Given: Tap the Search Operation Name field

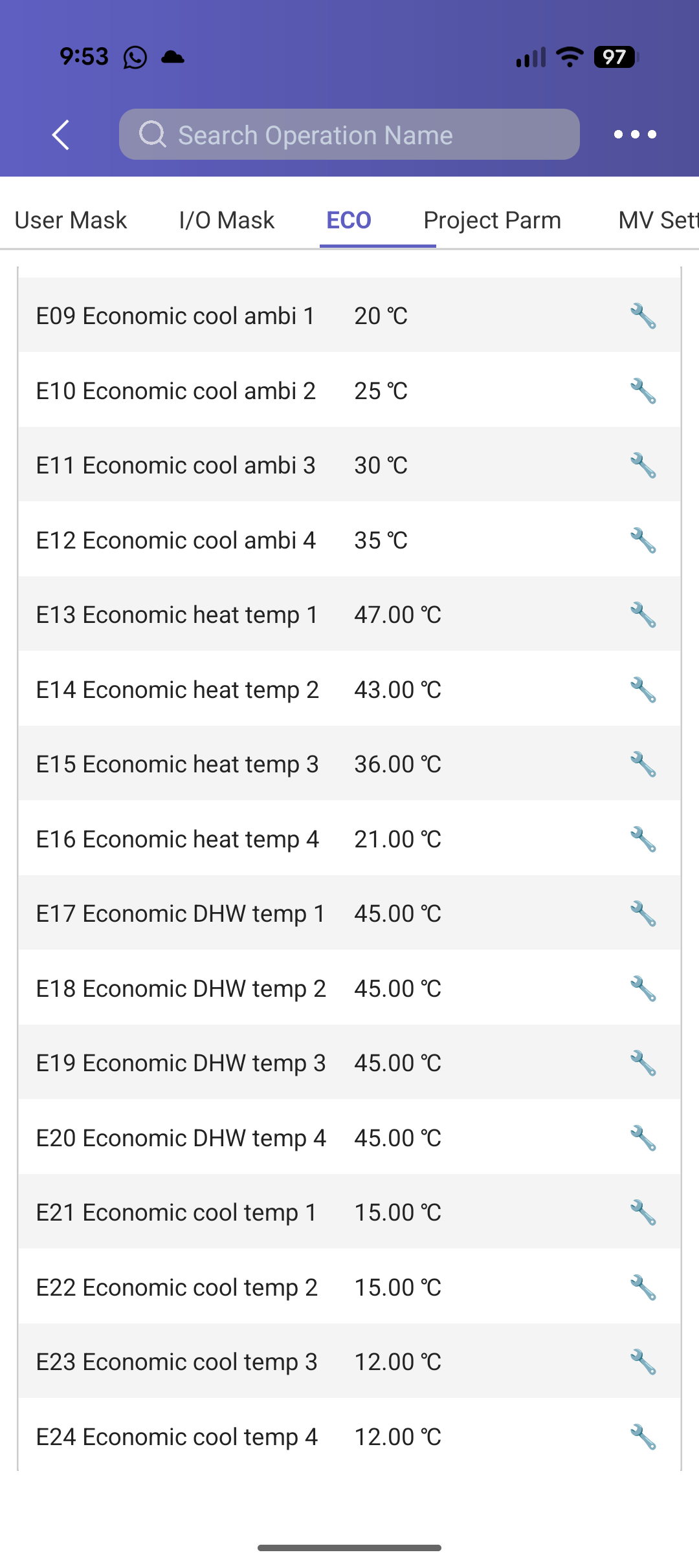Looking at the screenshot, I should pyautogui.click(x=349, y=135).
